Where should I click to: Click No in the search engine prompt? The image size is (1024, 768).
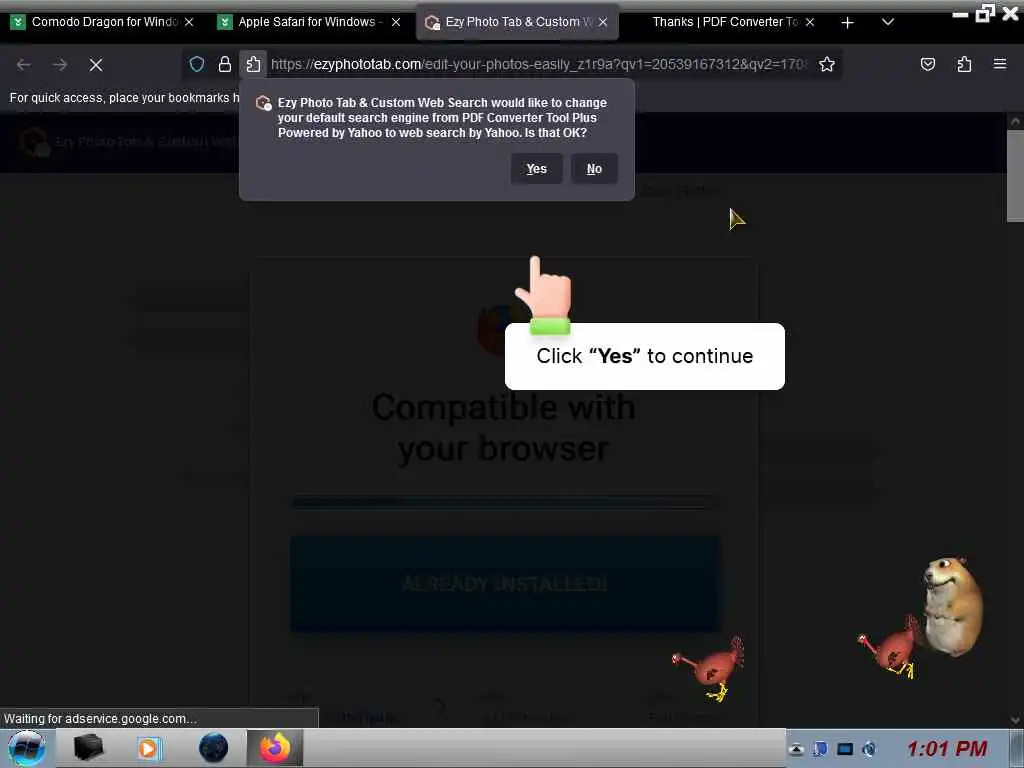(594, 169)
